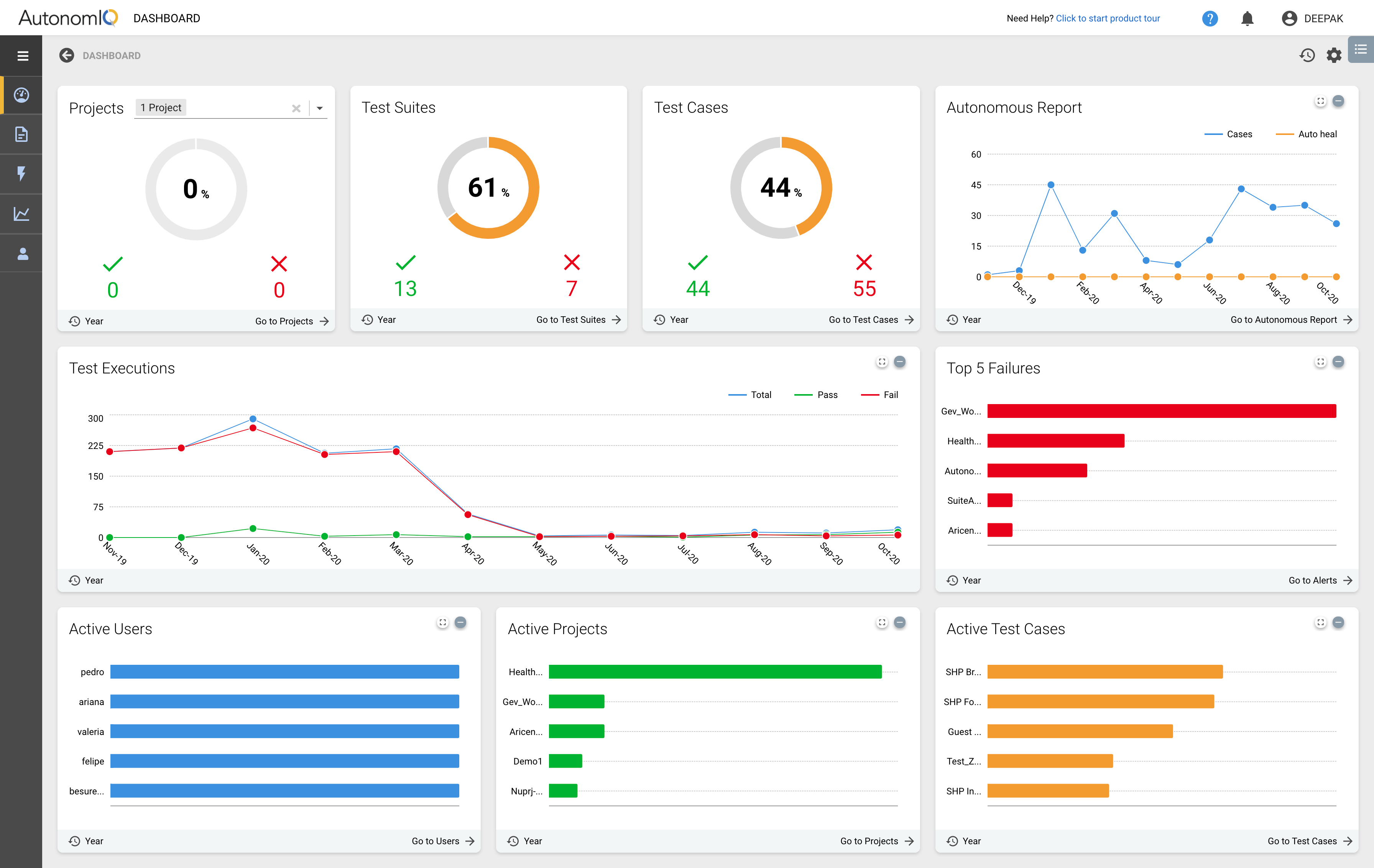Image resolution: width=1374 pixels, height=868 pixels.
Task: Click the pedro bar in Active Users
Action: 285,672
